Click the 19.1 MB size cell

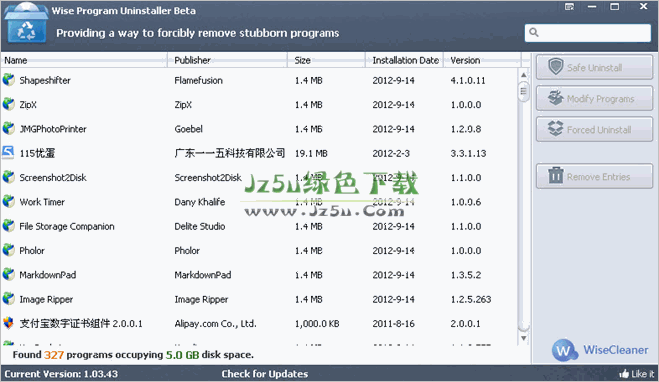pyautogui.click(x=311, y=153)
